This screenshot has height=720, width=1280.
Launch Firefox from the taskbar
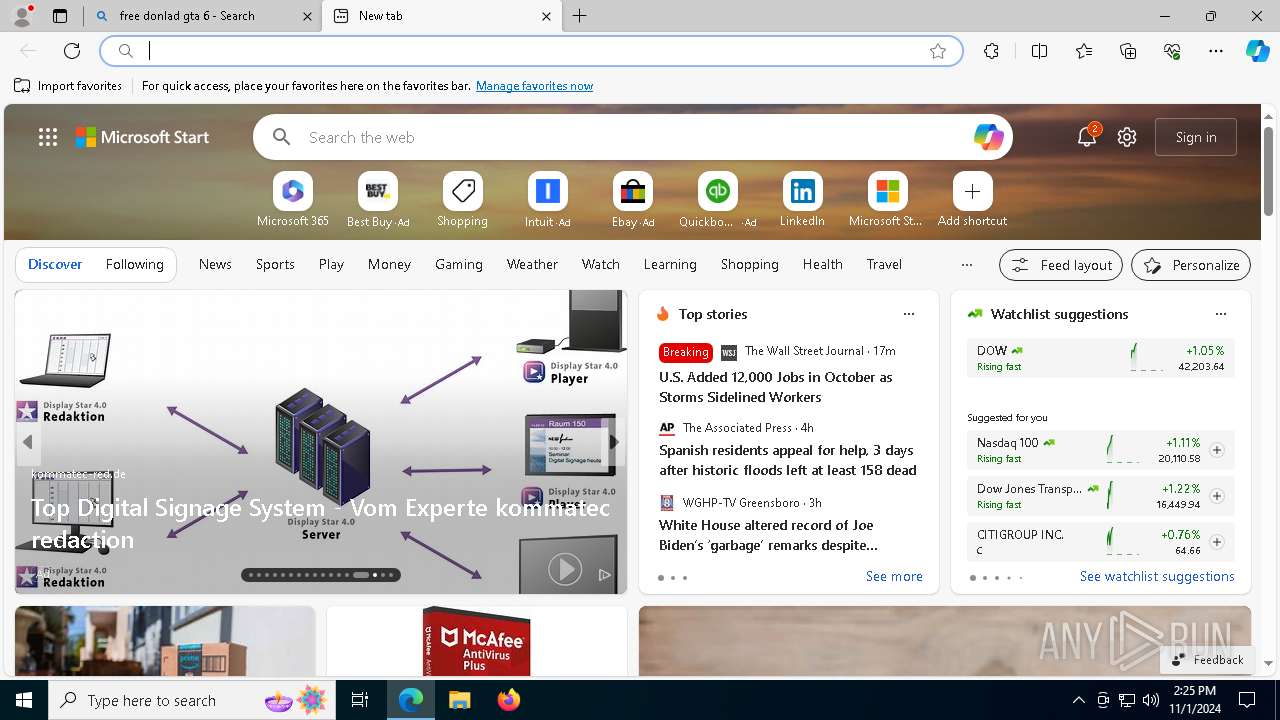click(x=508, y=700)
